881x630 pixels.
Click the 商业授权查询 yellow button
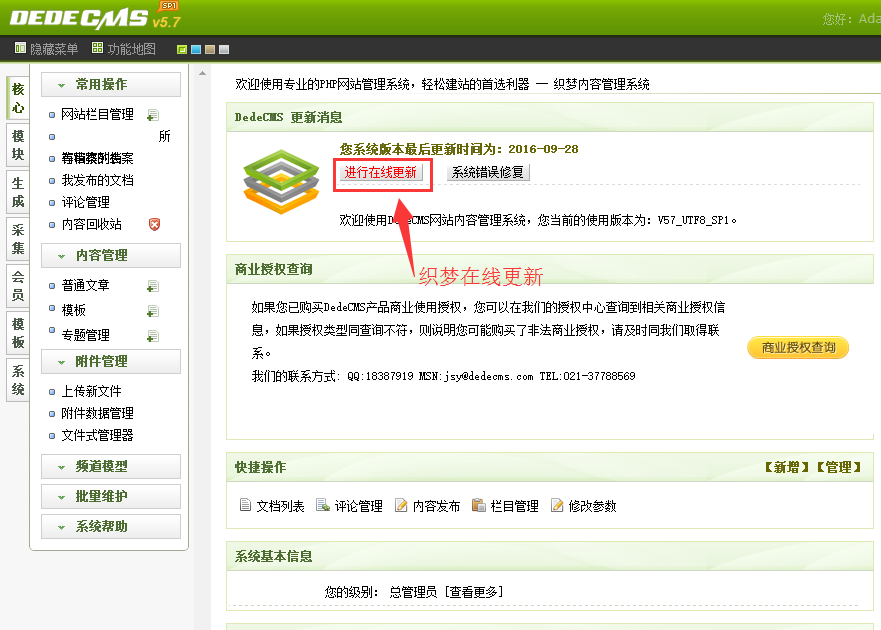[797, 348]
